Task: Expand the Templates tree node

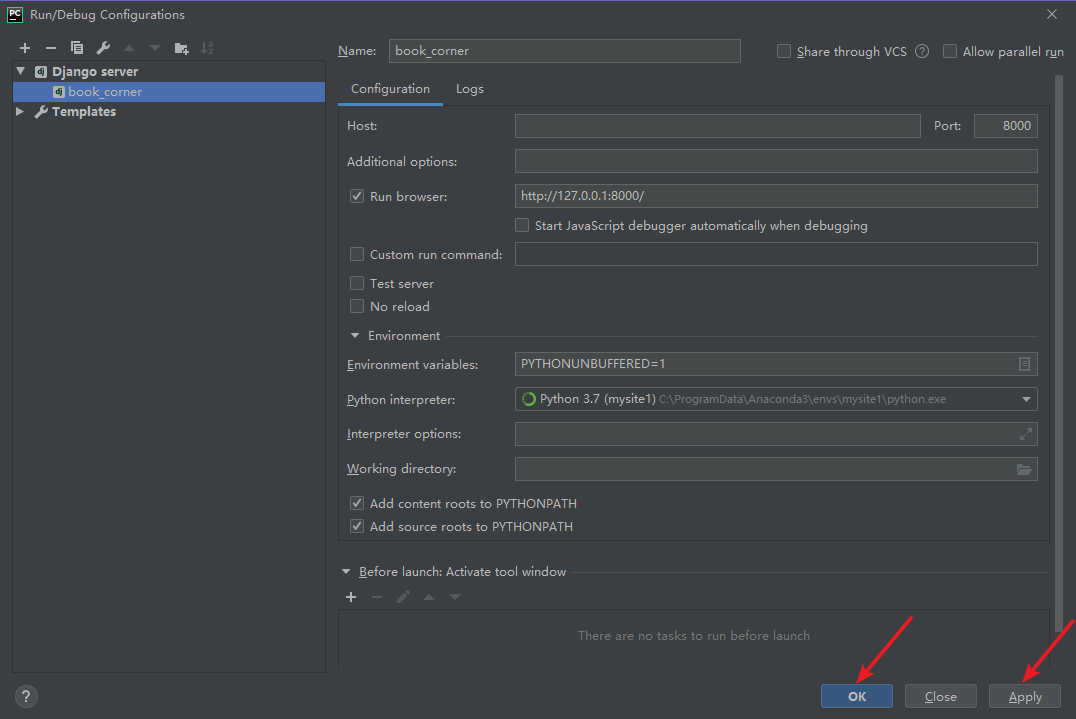Action: [20, 112]
